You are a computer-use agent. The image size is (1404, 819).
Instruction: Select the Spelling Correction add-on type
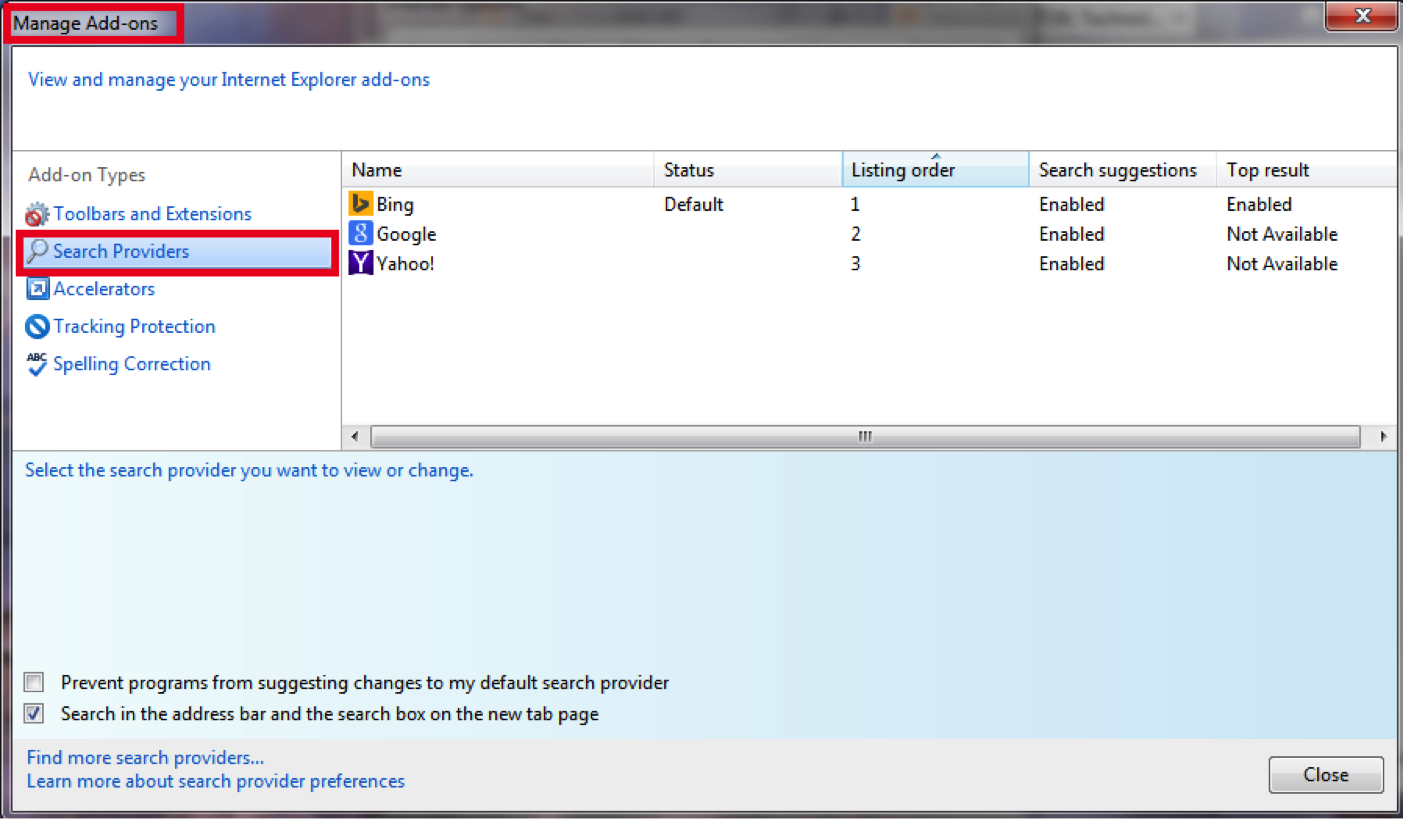click(132, 364)
